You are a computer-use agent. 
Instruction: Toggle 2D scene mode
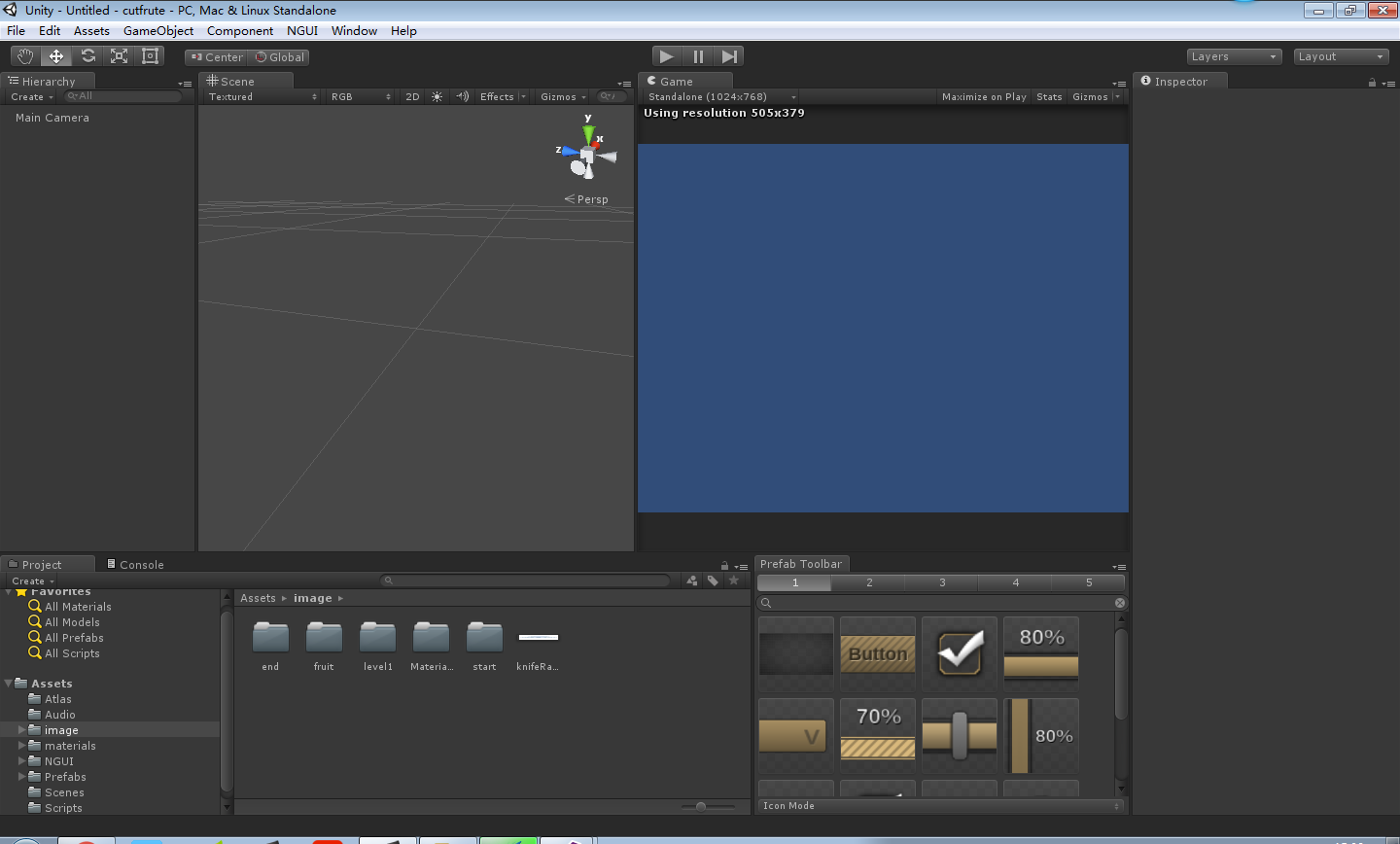tap(412, 96)
